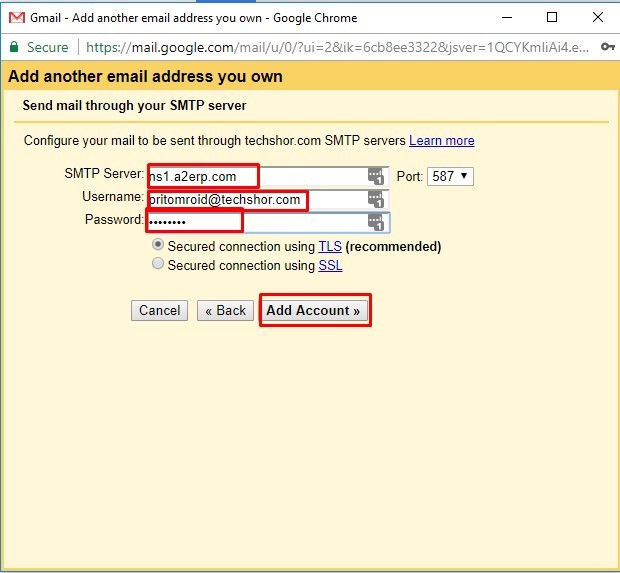
Task: Open the password manager icon in the Password field
Action: (x=376, y=222)
